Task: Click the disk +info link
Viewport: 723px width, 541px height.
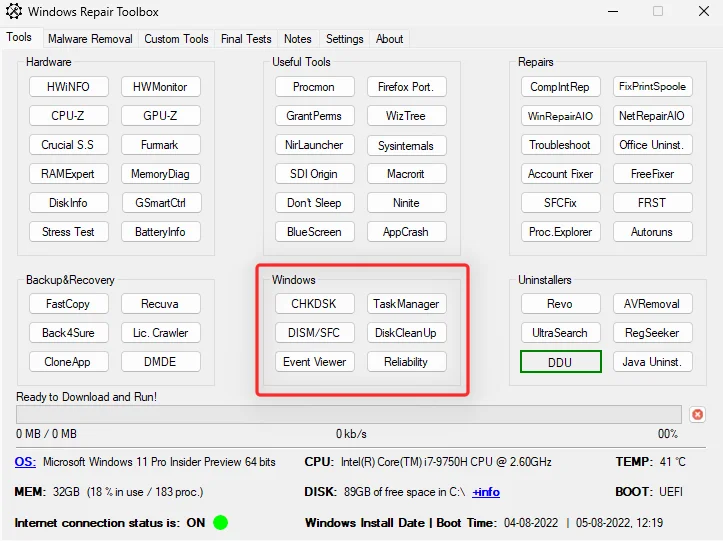Action: (486, 492)
